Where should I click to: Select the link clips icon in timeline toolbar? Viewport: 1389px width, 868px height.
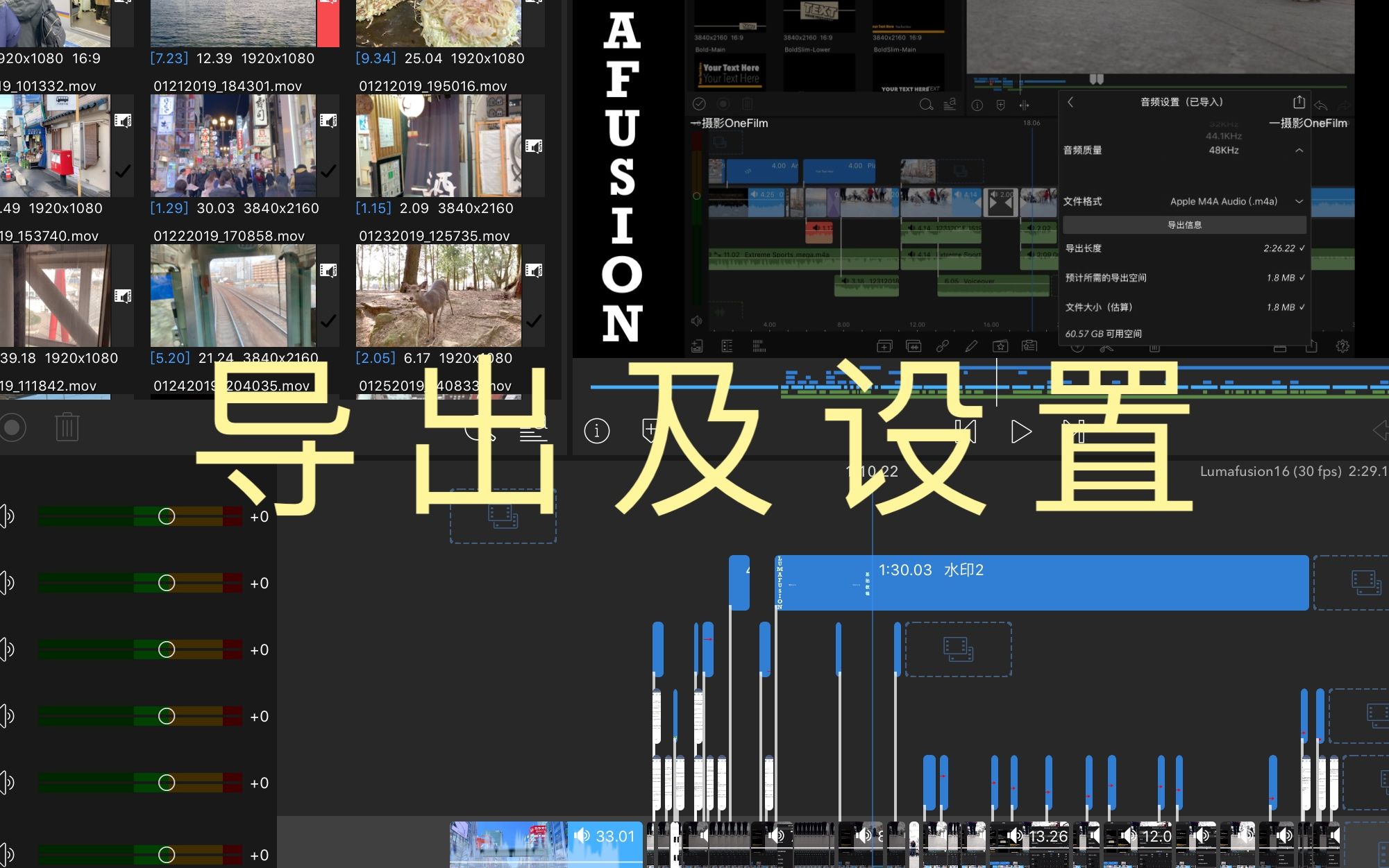coord(943,346)
